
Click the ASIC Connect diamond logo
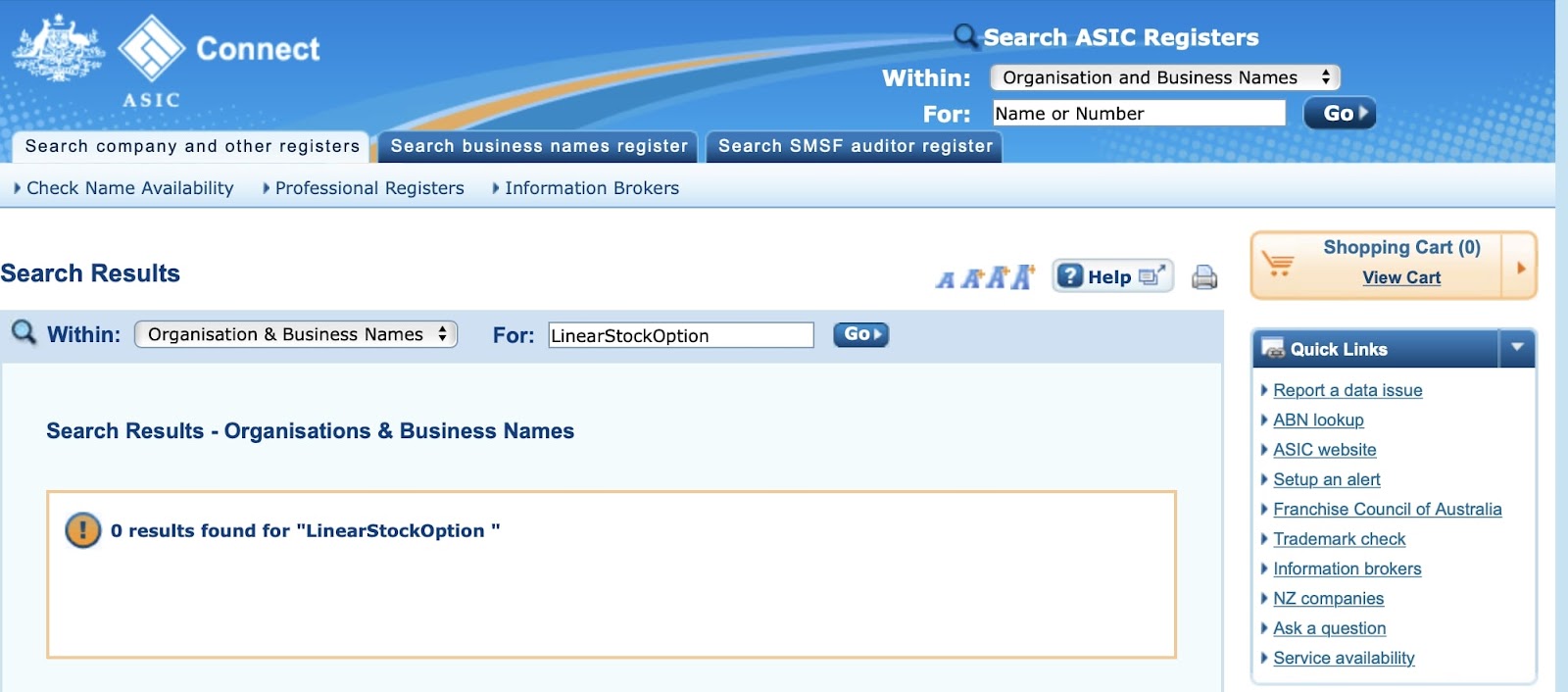[151, 47]
